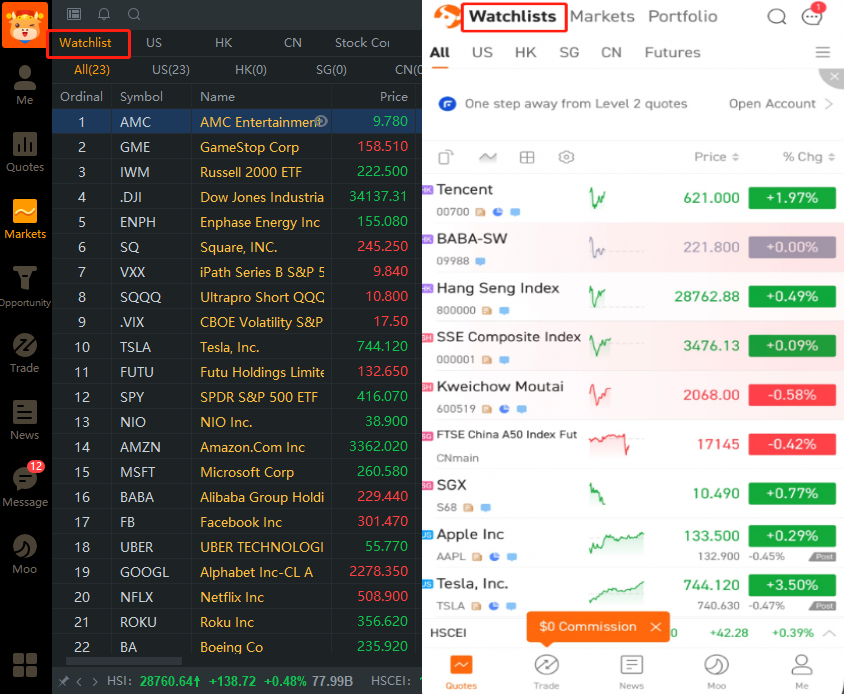Open Moo in the mobile bottom bar
Screen dimensions: 844x694
pyautogui.click(x=716, y=671)
